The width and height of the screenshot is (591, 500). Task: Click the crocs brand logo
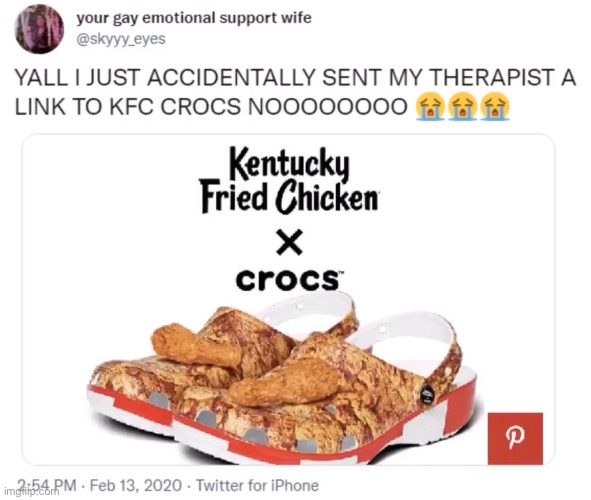point(289,280)
